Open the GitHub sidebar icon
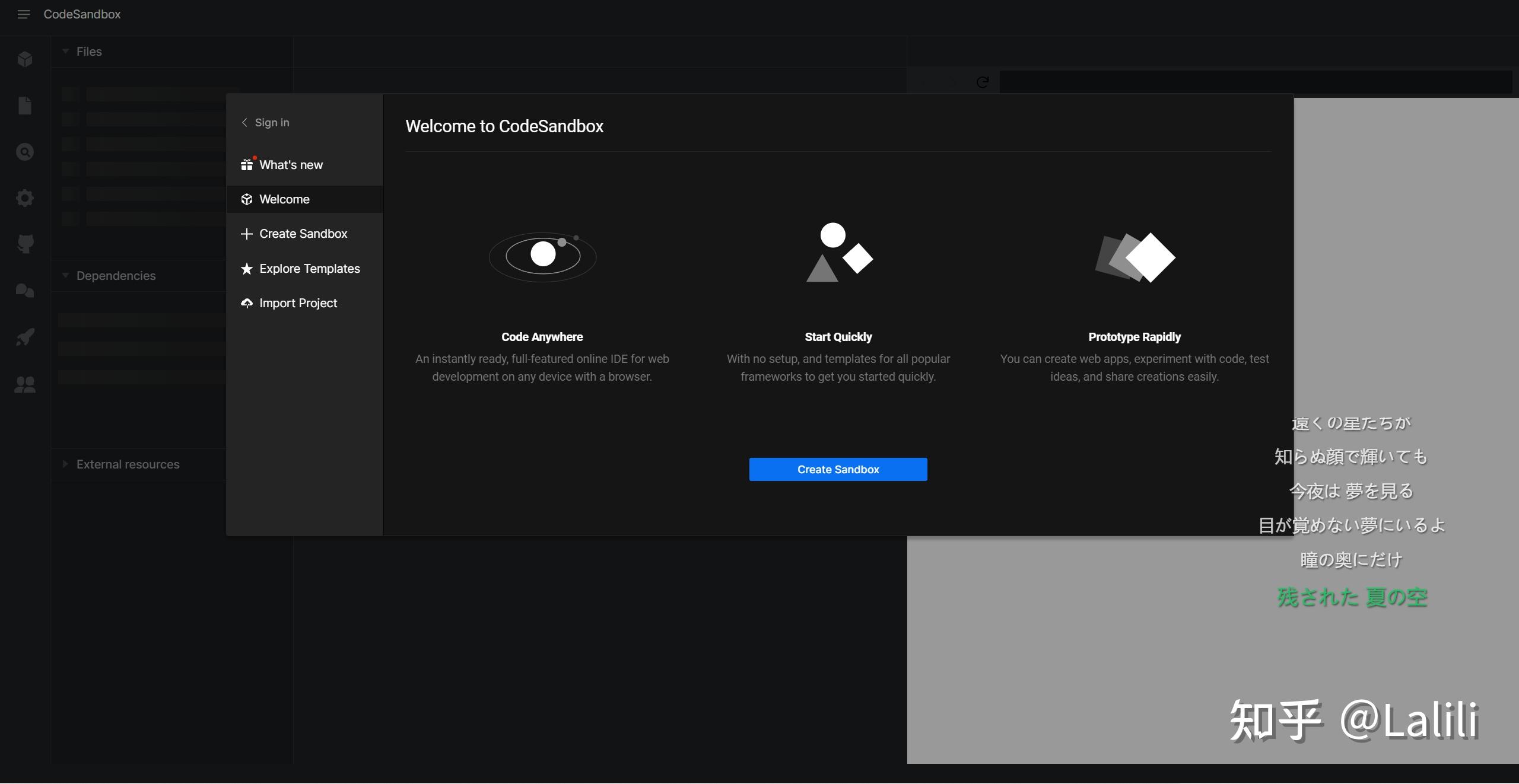The height and width of the screenshot is (784, 1519). click(x=25, y=244)
